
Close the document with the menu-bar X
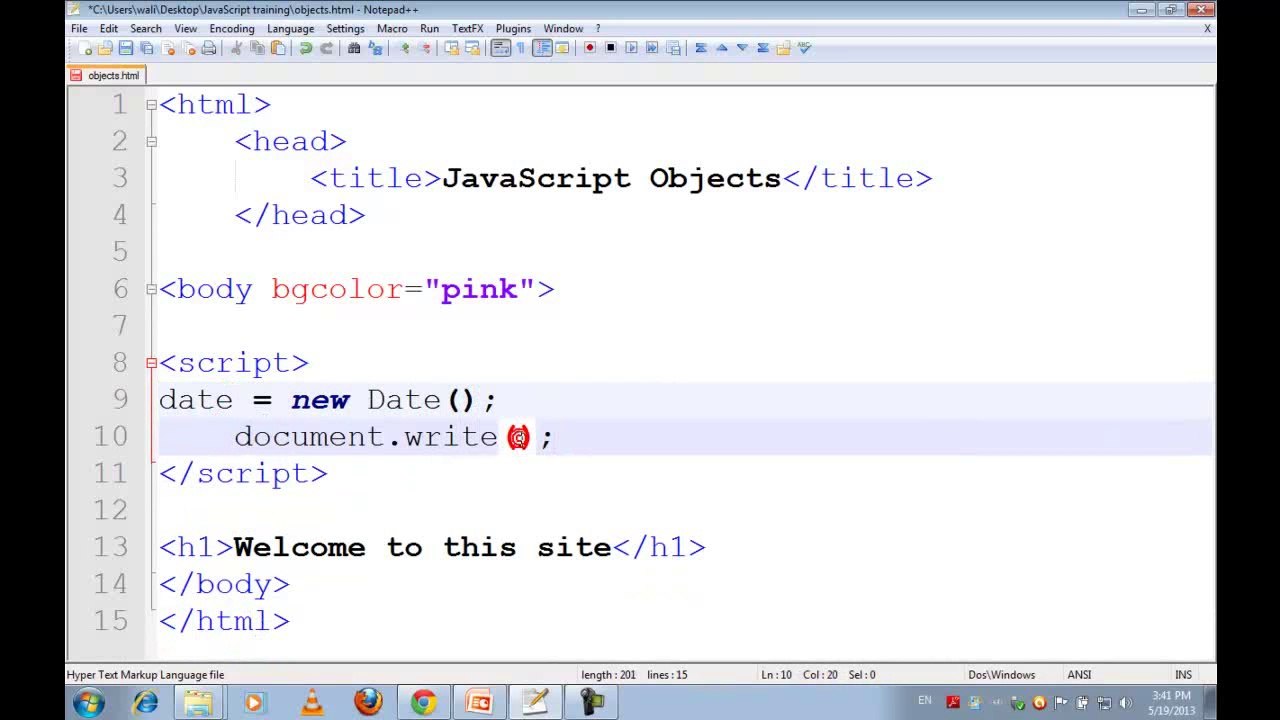pos(1207,28)
